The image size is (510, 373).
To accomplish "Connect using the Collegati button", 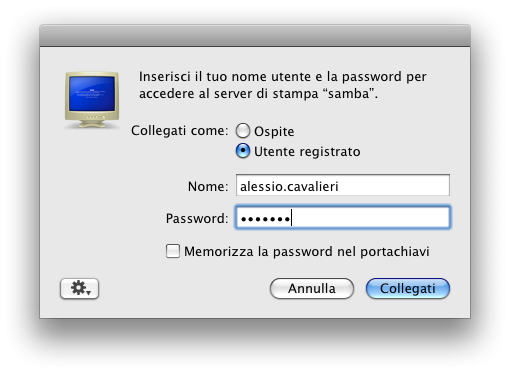I will pyautogui.click(x=408, y=288).
